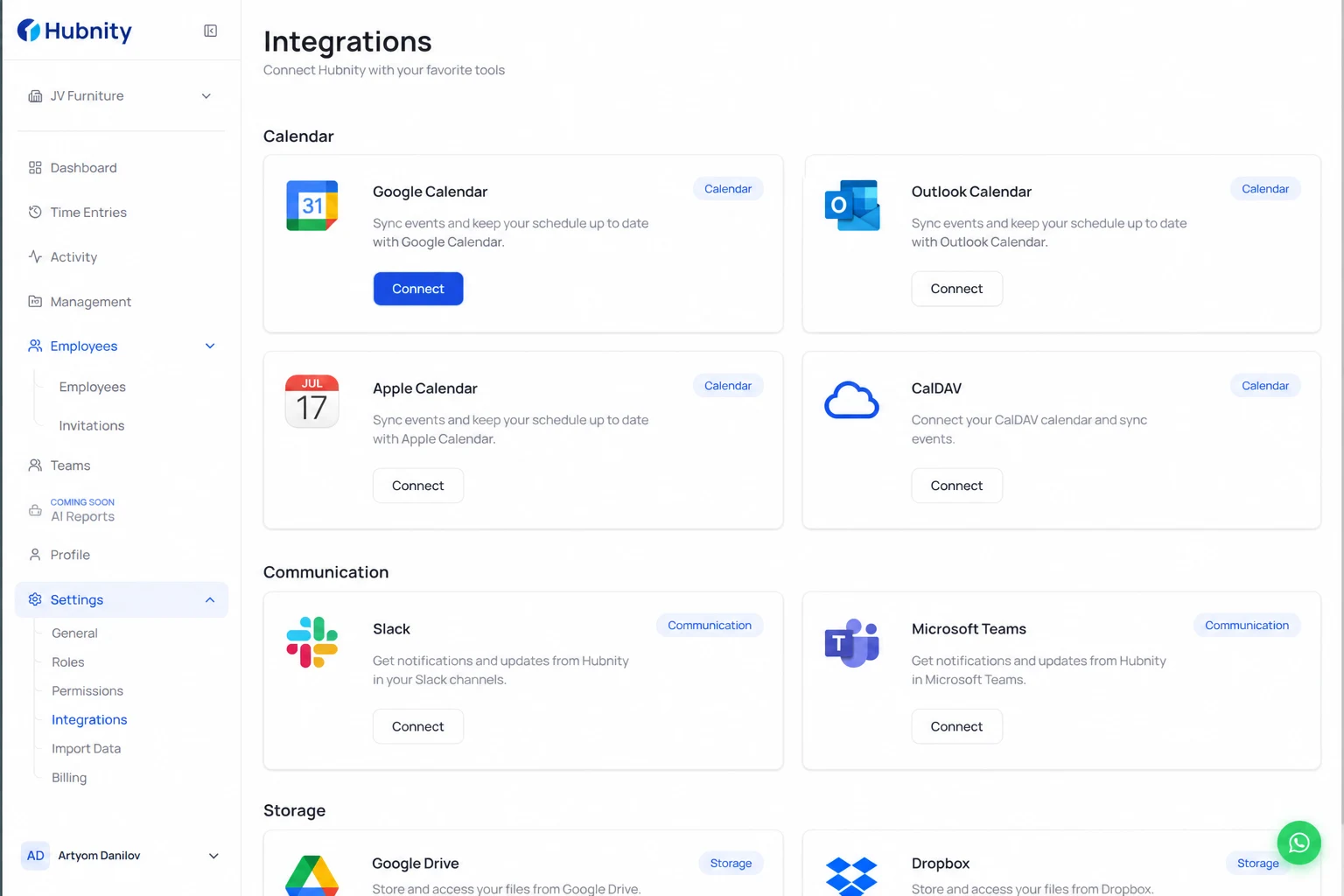Click Storage tag on Dropbox card
This screenshot has height=896, width=1344.
tap(1258, 864)
